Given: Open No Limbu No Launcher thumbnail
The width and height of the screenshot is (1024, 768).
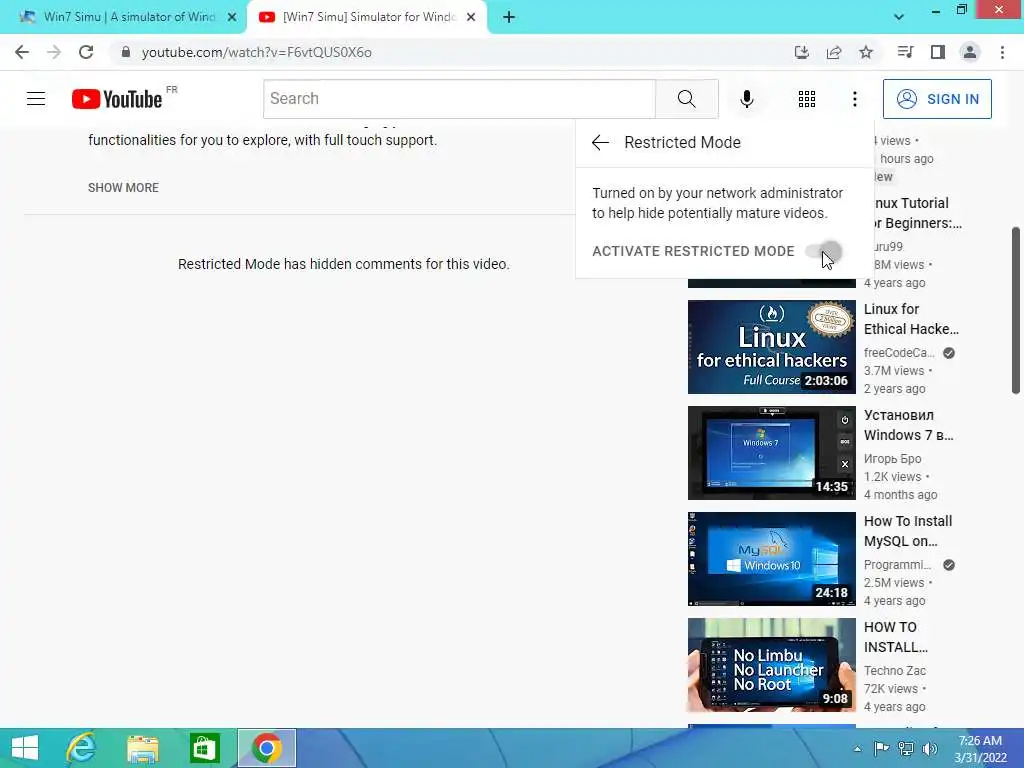Looking at the screenshot, I should [x=771, y=665].
